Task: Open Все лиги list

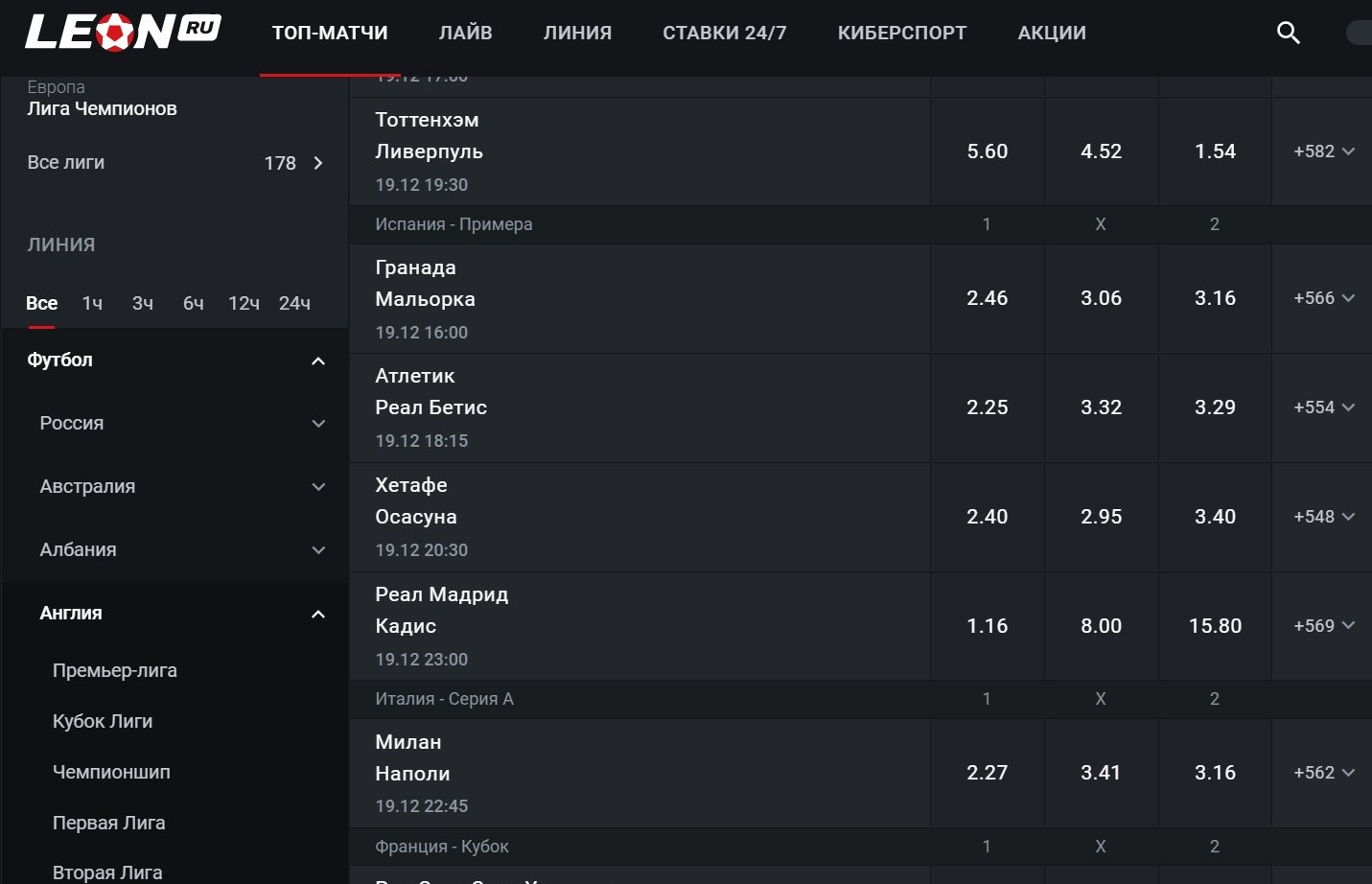Action: 174,163
